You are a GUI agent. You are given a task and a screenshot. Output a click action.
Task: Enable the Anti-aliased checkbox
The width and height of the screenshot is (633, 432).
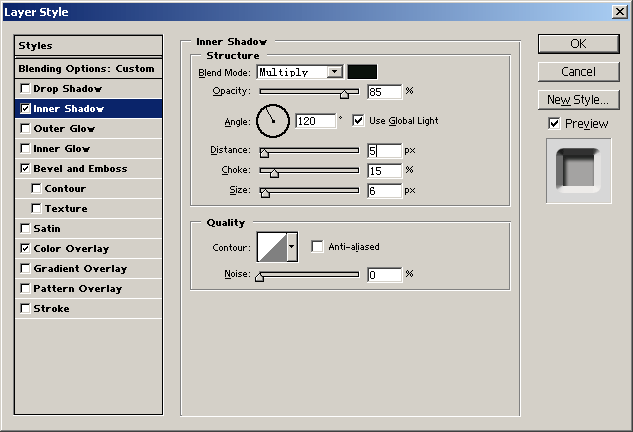click(x=317, y=246)
